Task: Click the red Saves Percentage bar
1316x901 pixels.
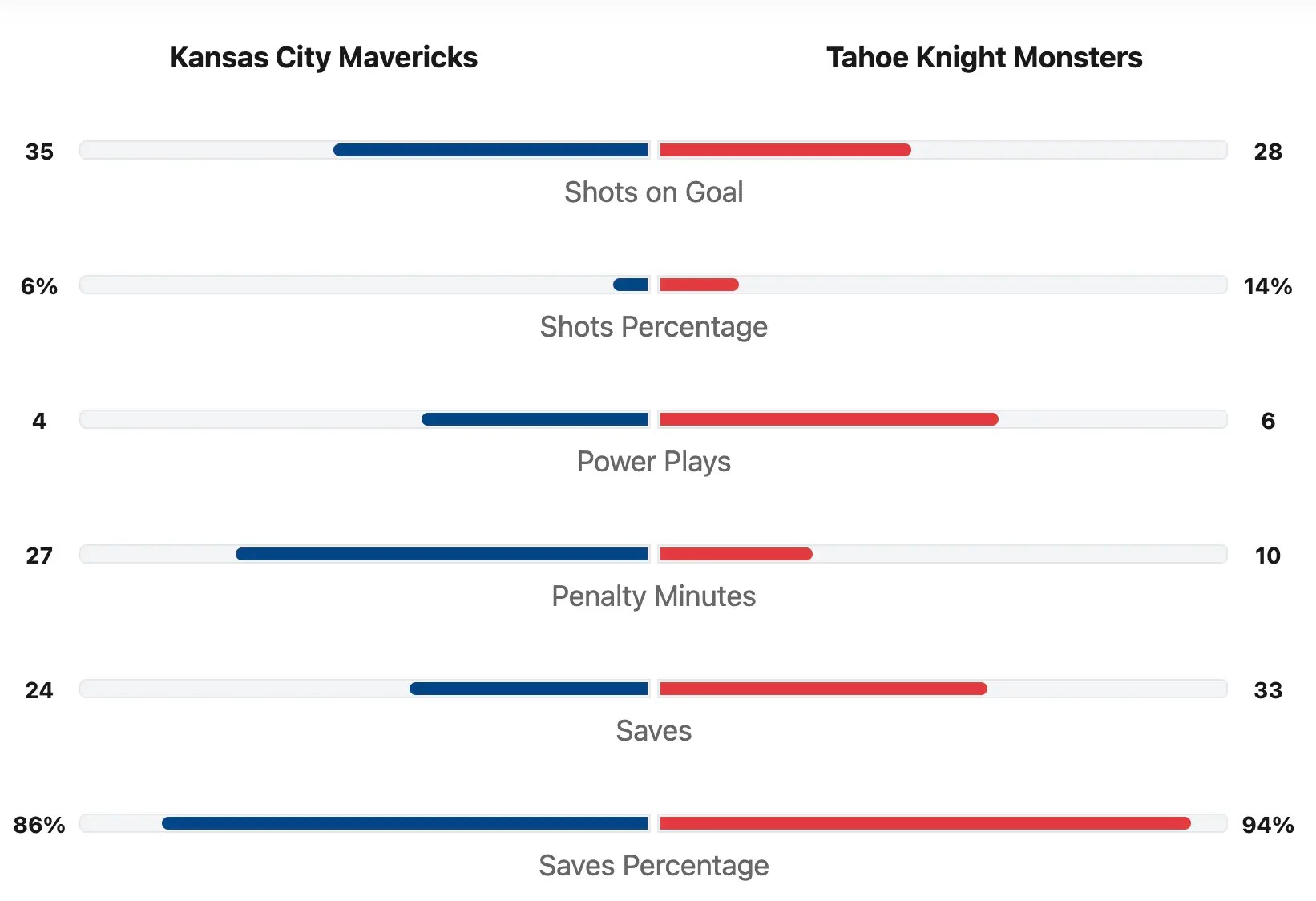Action: [x=925, y=823]
